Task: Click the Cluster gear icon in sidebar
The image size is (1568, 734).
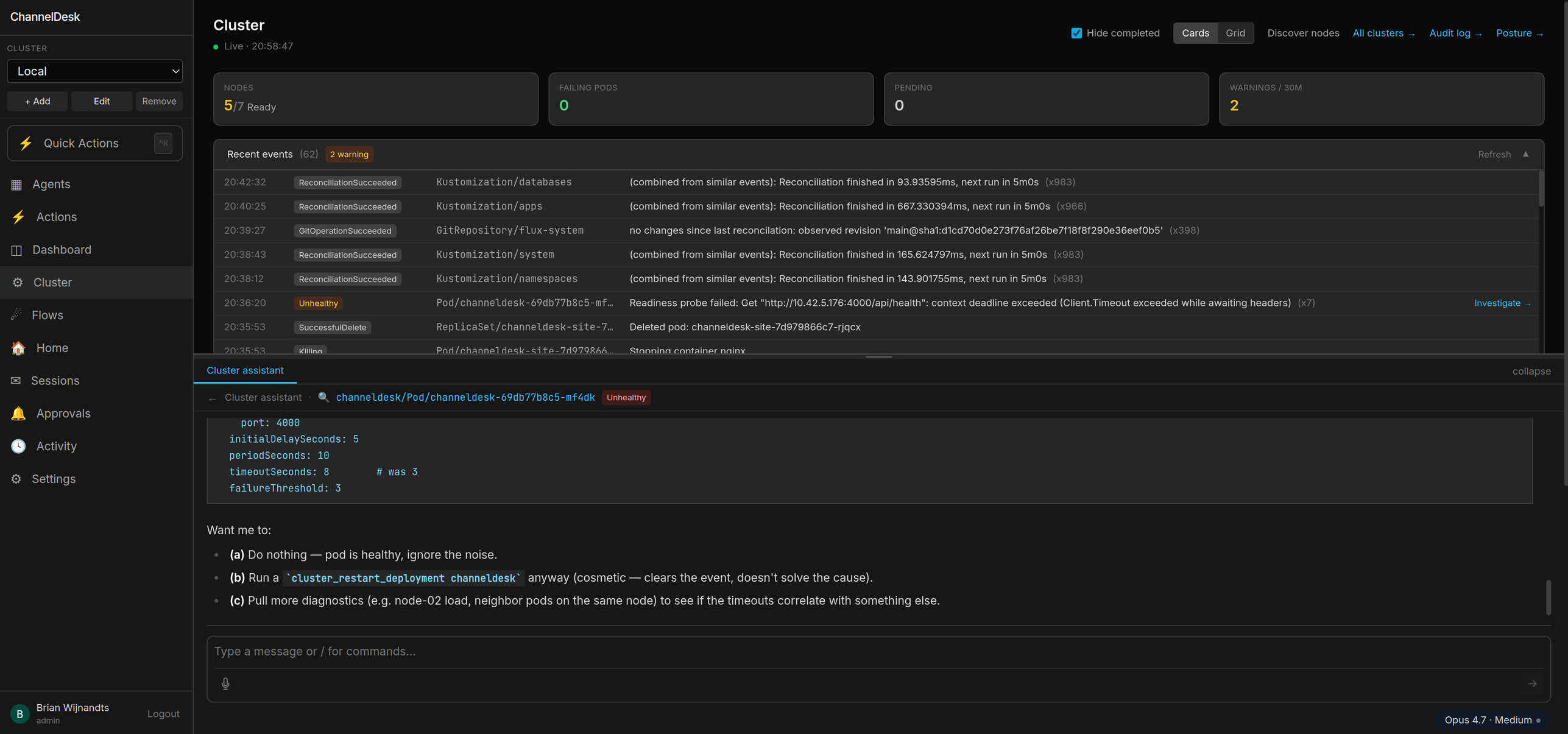Action: point(18,283)
